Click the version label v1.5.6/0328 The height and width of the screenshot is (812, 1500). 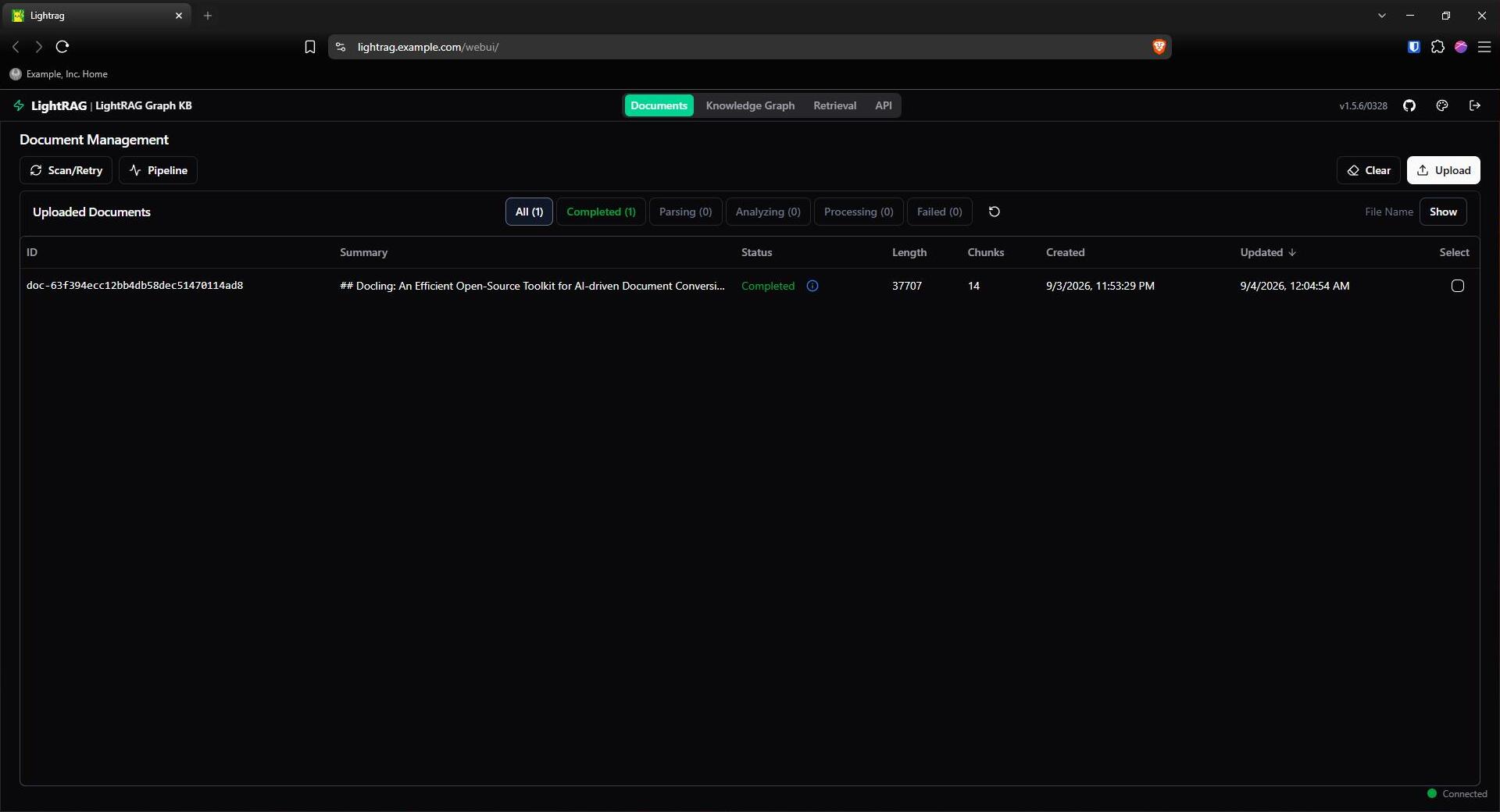(1363, 105)
